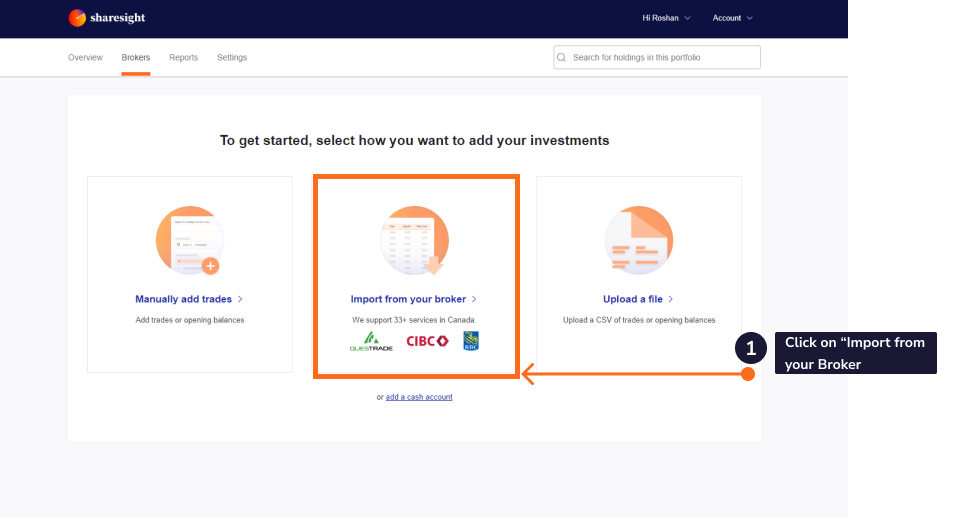Click the 'To get started' heading
968x524 pixels.
[x=414, y=141]
